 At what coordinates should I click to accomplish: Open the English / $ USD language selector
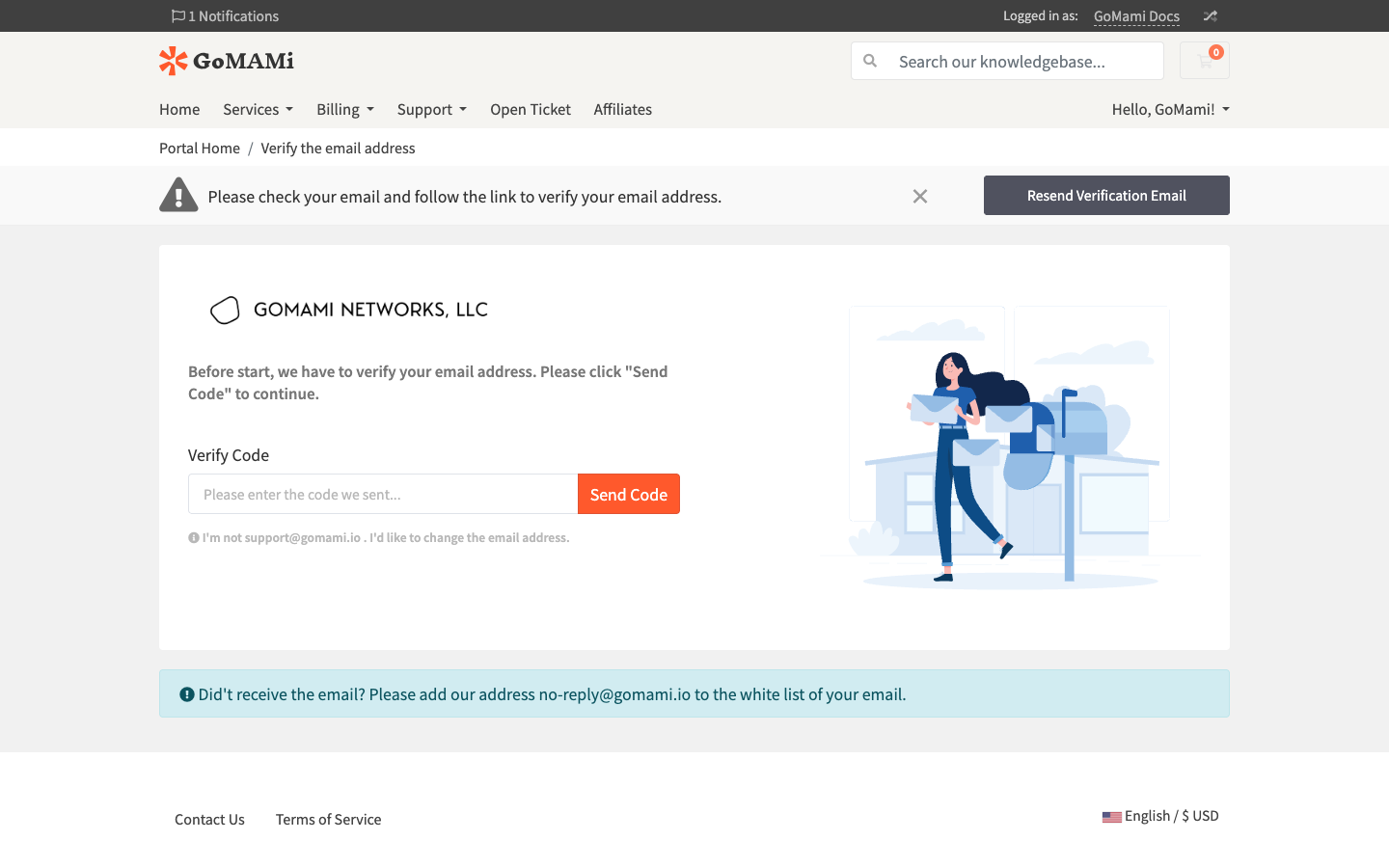point(1160,816)
